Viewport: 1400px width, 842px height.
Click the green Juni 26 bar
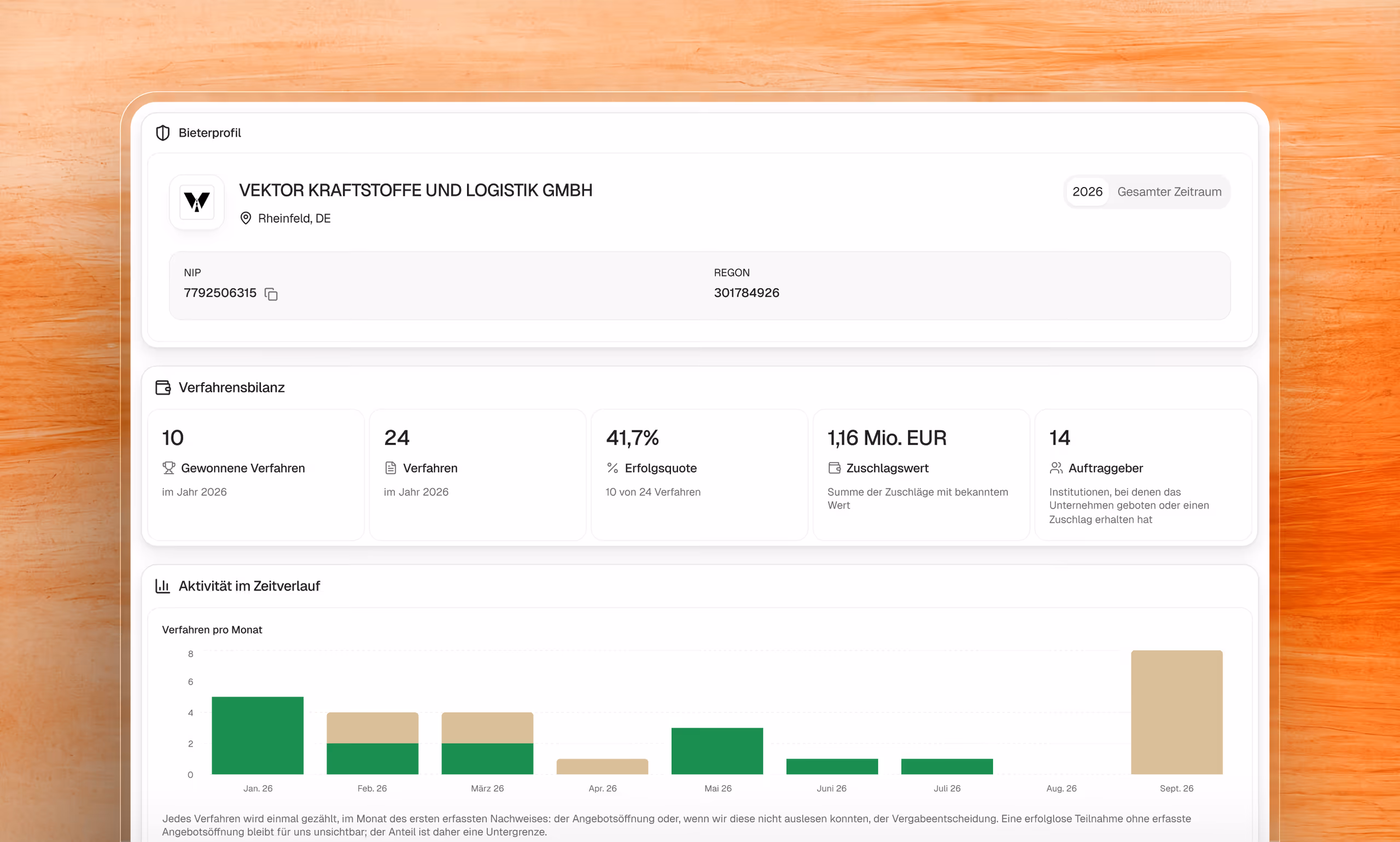tap(832, 767)
